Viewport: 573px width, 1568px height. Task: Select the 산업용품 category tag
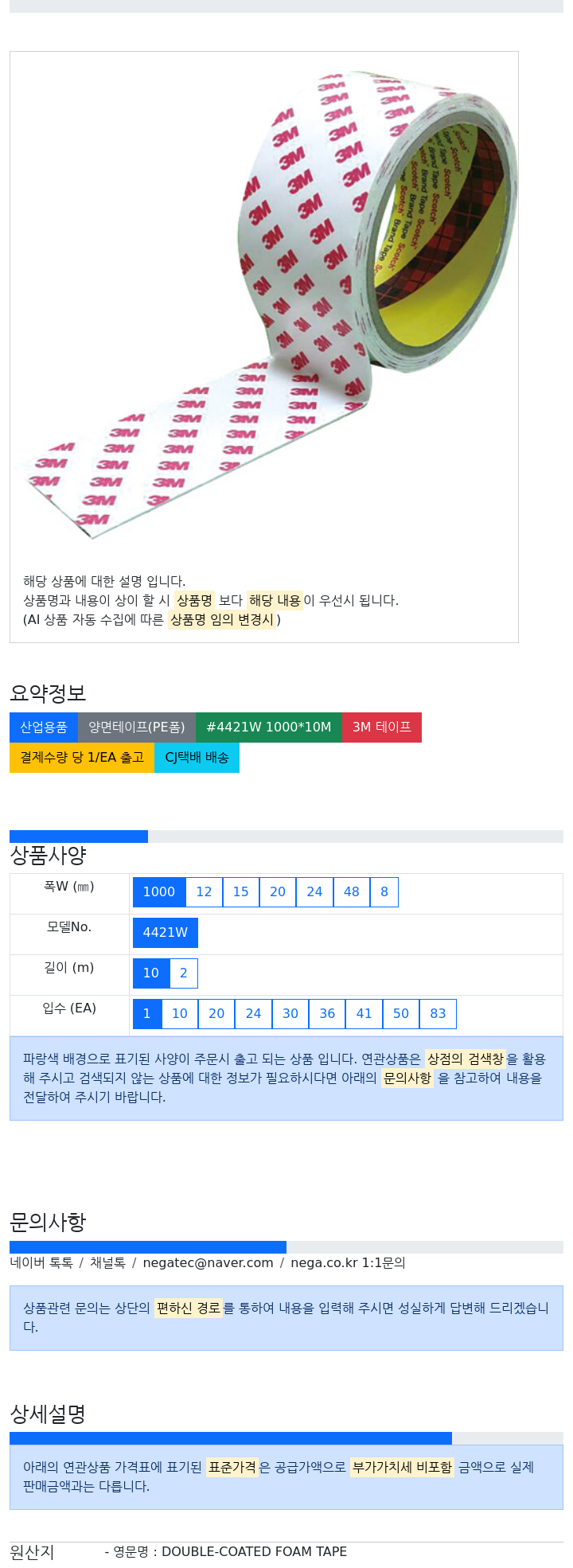coord(44,727)
